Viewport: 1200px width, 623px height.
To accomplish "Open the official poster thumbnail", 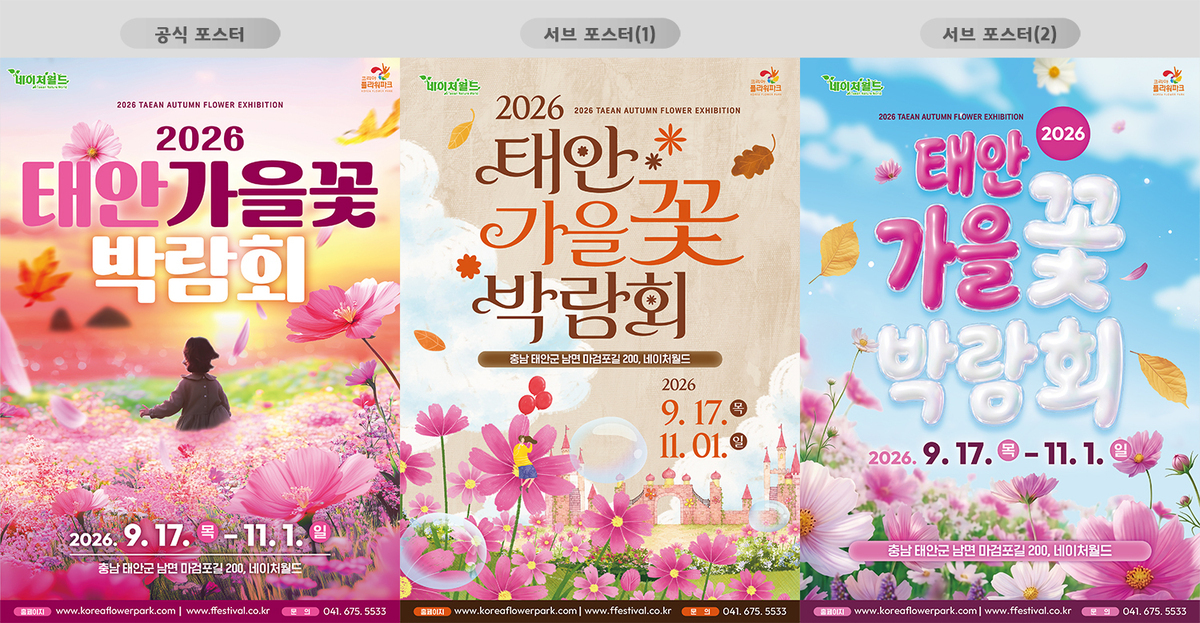I will pyautogui.click(x=200, y=340).
